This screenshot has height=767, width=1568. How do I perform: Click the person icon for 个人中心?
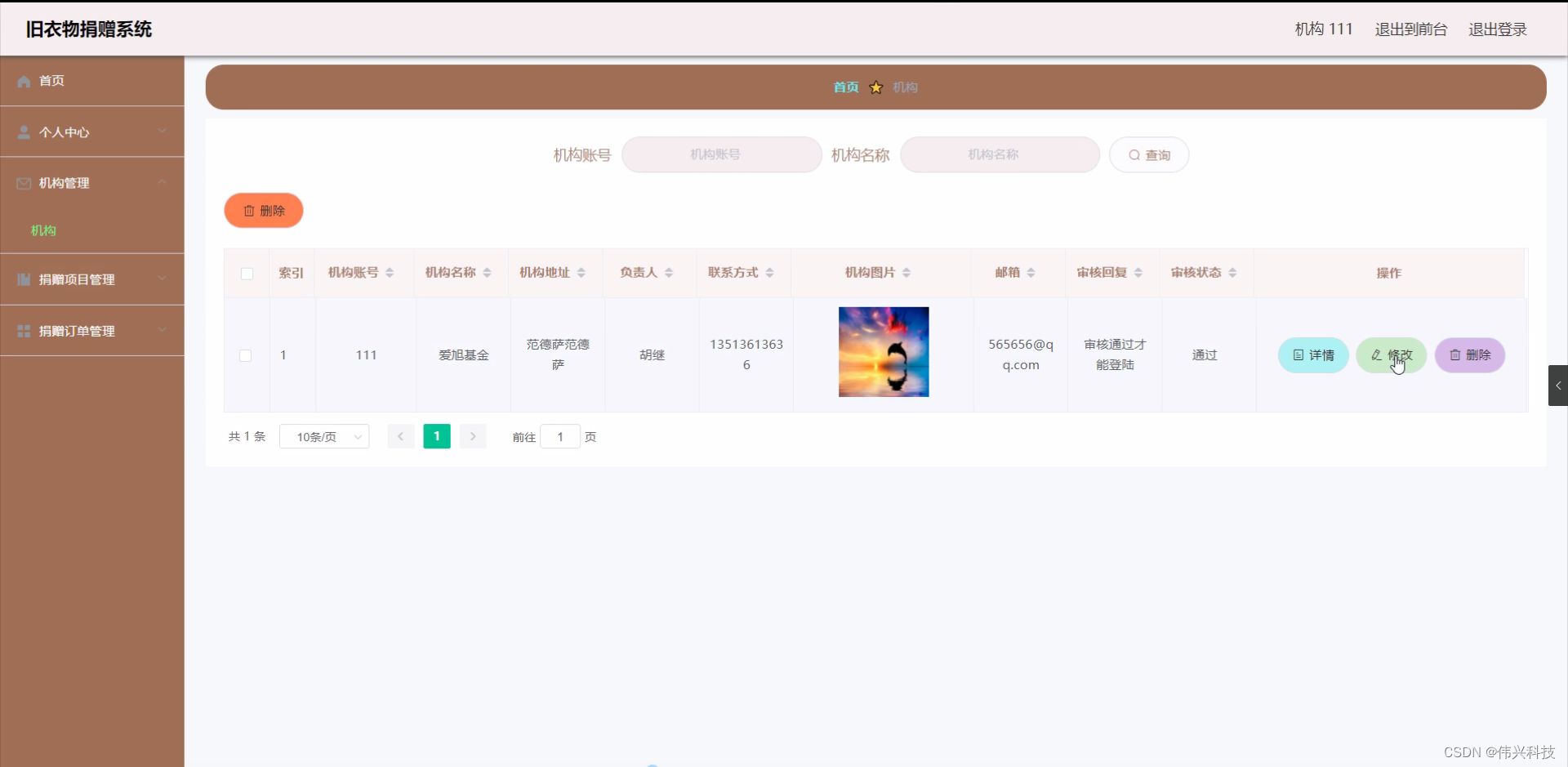[23, 132]
